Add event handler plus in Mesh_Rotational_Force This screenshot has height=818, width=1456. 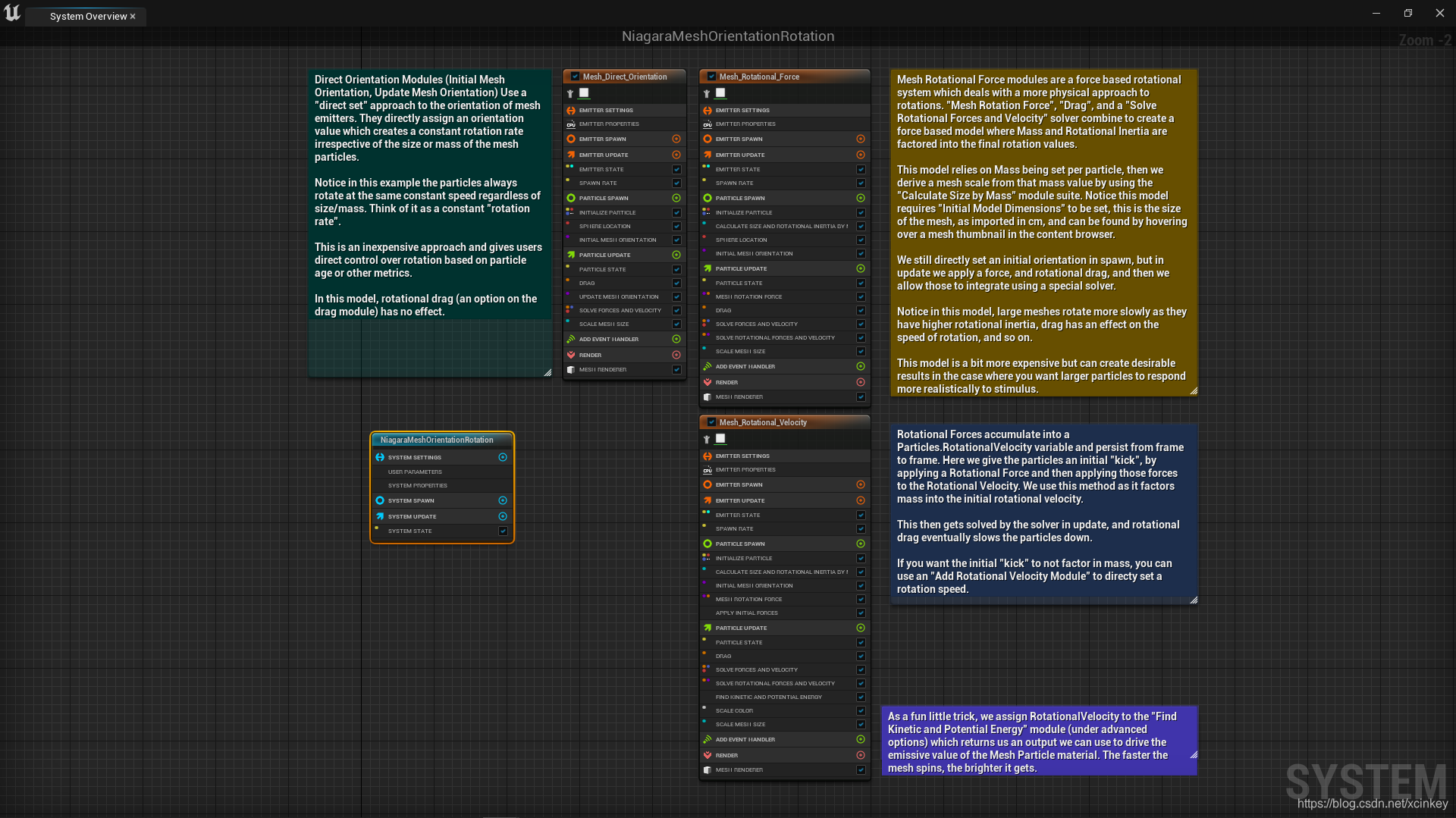861,366
